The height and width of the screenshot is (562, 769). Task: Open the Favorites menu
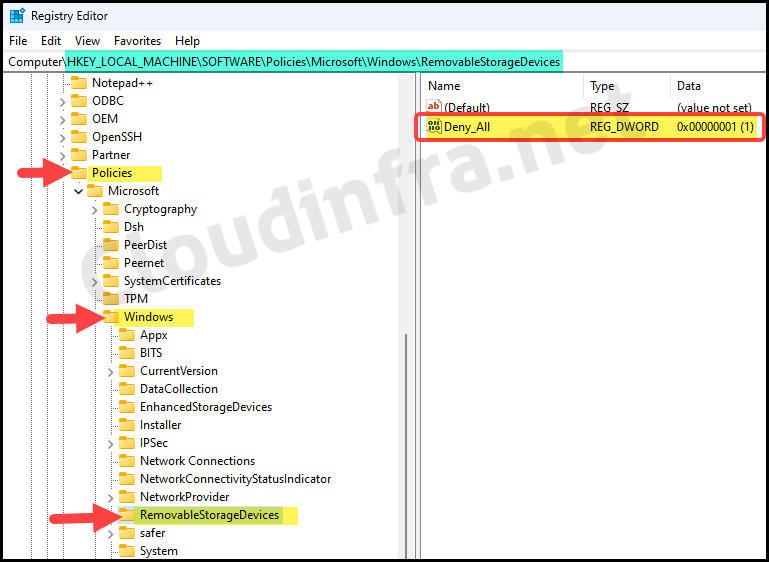pos(137,41)
